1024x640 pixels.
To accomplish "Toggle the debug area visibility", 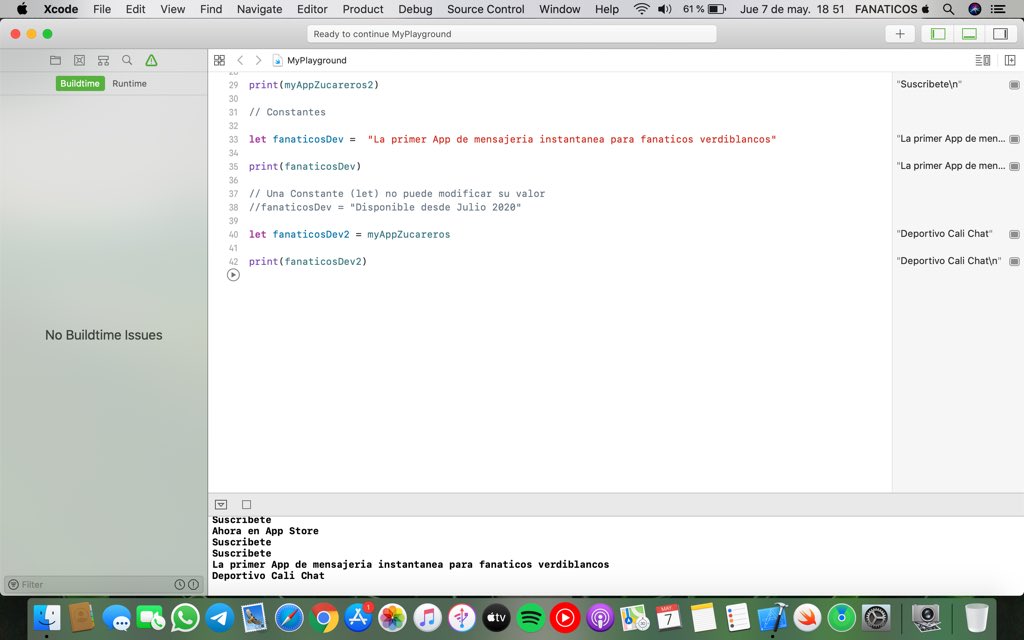I will pos(970,34).
